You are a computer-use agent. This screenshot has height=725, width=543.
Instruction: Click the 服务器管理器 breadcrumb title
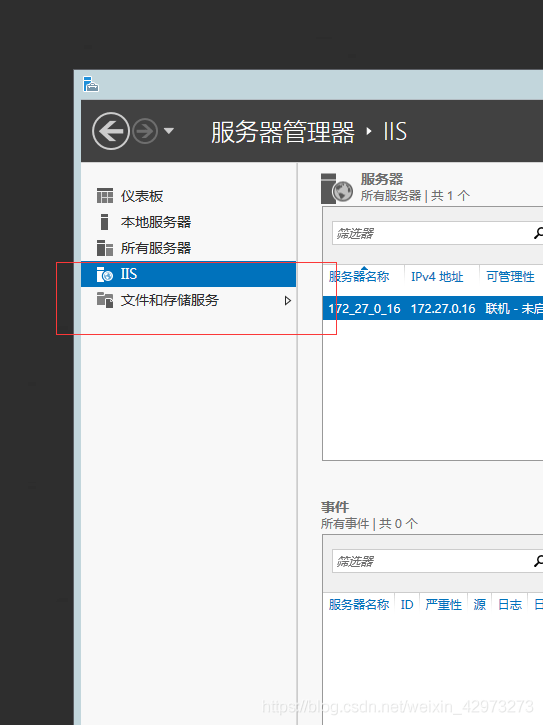coord(283,132)
